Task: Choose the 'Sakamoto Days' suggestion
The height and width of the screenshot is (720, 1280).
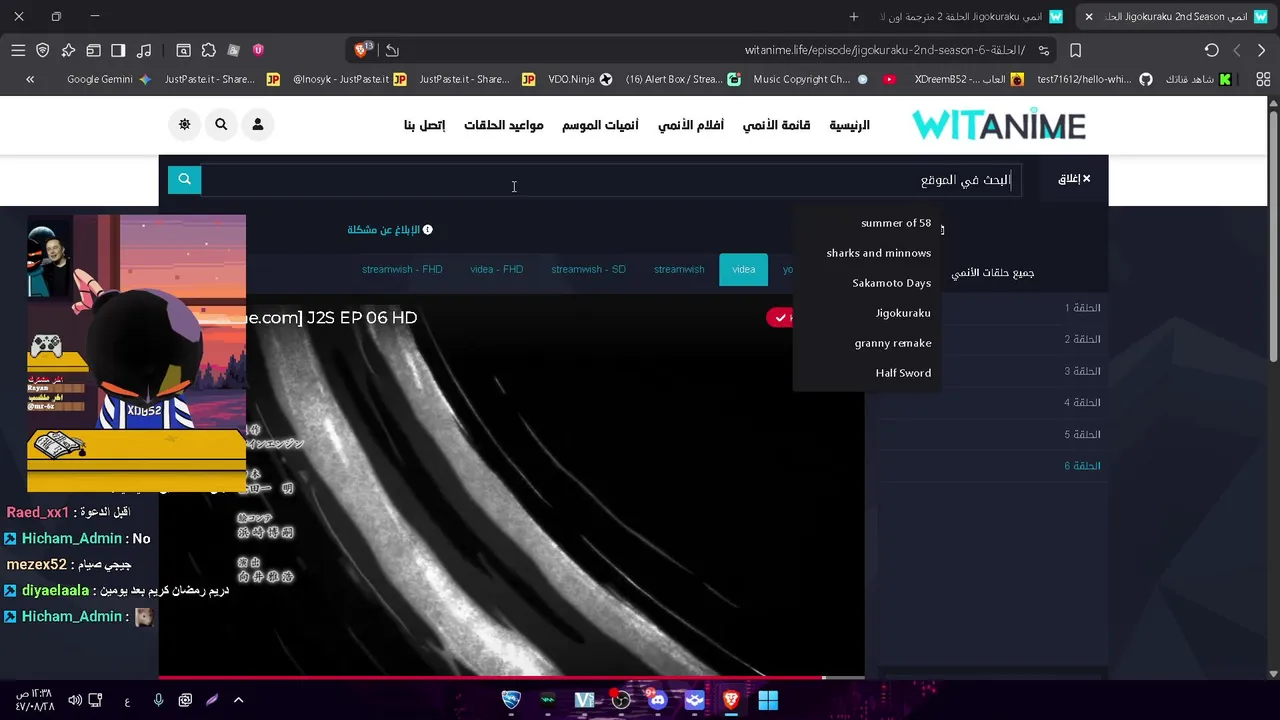Action: (x=891, y=283)
